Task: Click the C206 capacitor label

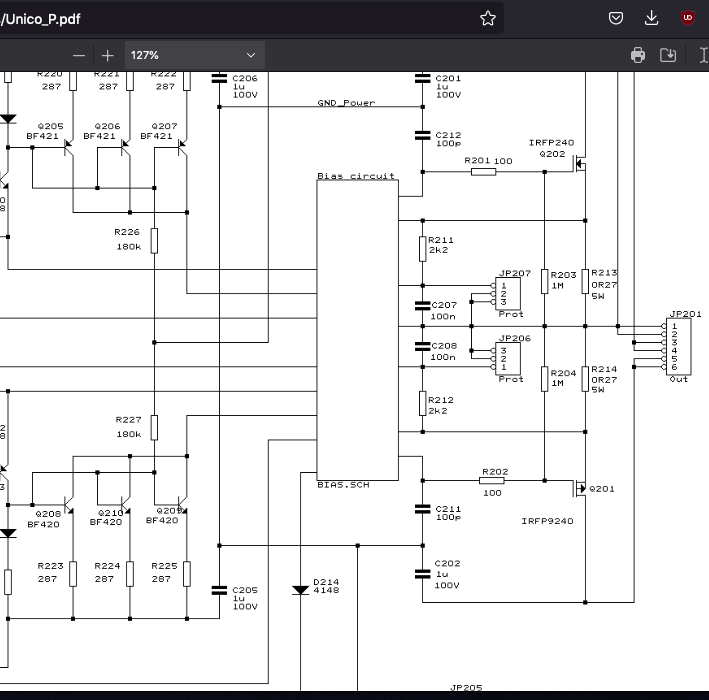Action: click(x=245, y=78)
